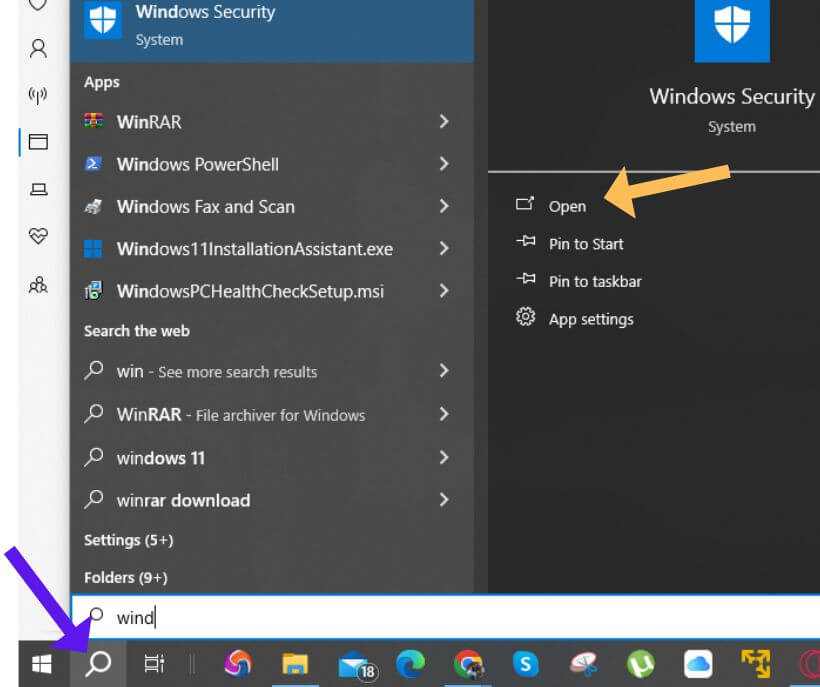Expand WindowsPCHealthCheckSetup.msi chevron
Image resolution: width=820 pixels, height=687 pixels.
pos(444,291)
